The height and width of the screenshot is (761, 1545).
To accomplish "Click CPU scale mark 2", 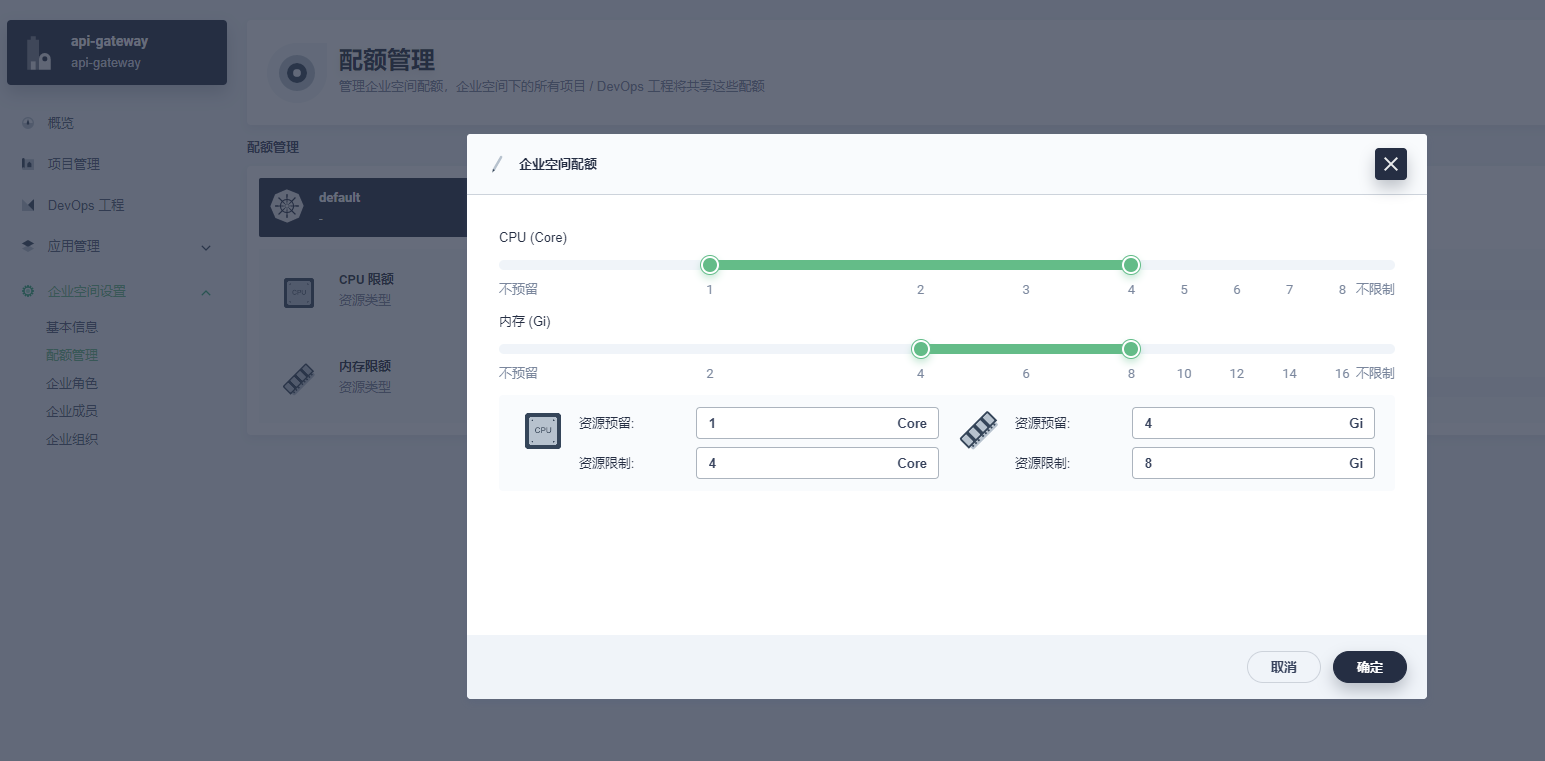I will point(920,290).
